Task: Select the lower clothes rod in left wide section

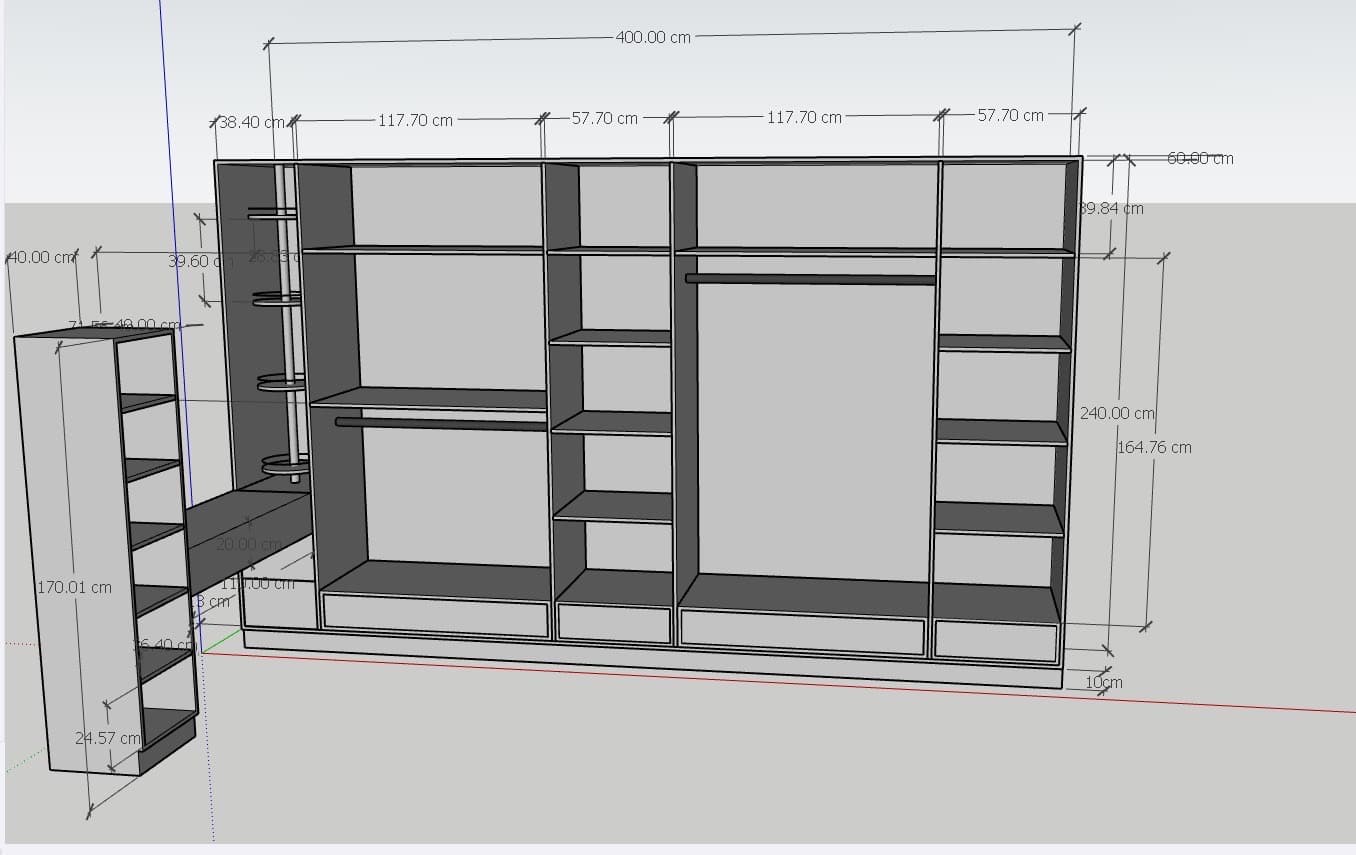Action: click(440, 423)
